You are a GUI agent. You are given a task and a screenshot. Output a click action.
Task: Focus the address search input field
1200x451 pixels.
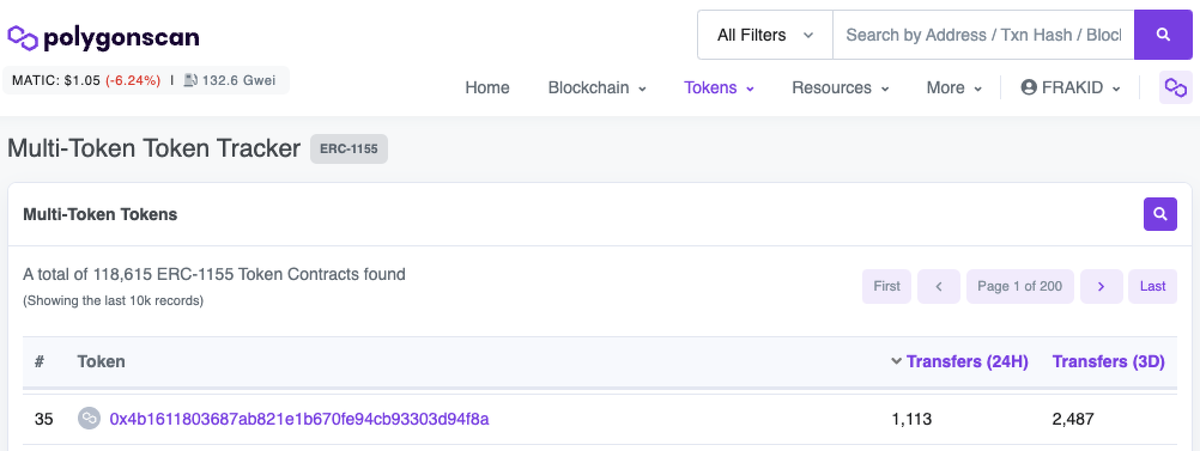click(x=983, y=35)
